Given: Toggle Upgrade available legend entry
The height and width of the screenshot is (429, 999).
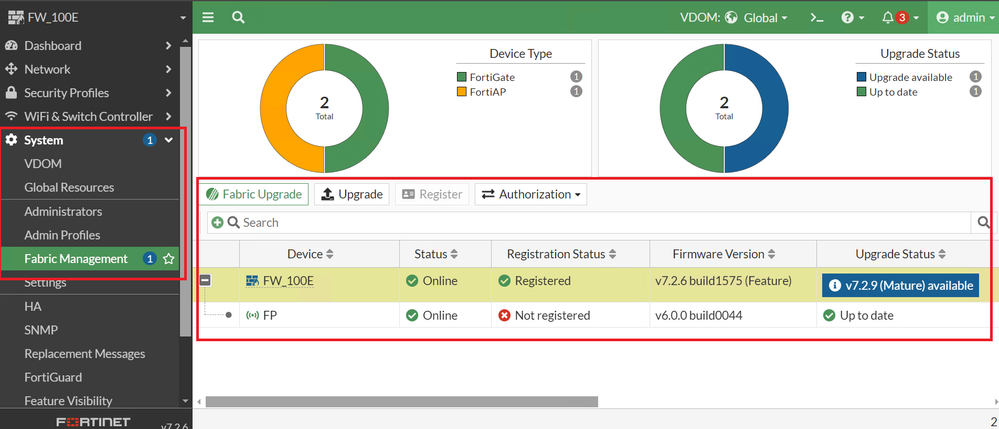Looking at the screenshot, I should (911, 77).
